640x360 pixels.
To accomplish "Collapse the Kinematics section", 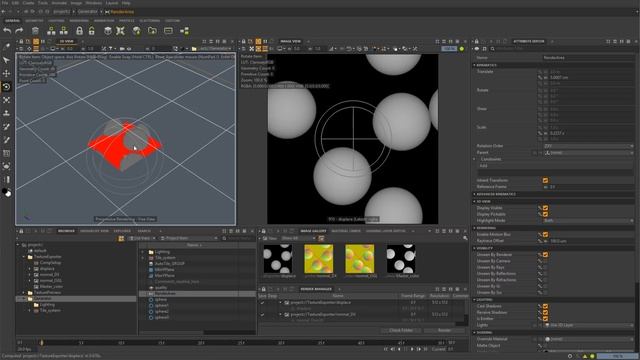I will pos(474,65).
